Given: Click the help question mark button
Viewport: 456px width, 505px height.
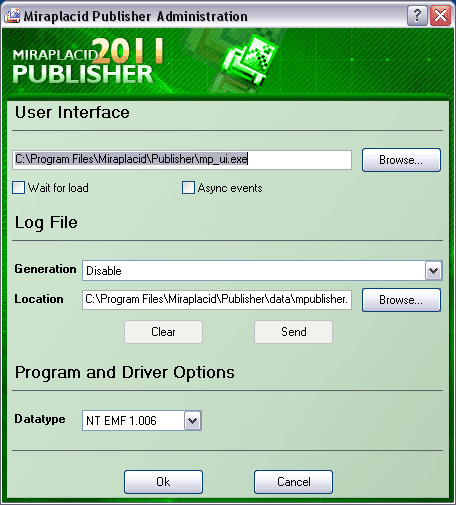Looking at the screenshot, I should [x=417, y=15].
